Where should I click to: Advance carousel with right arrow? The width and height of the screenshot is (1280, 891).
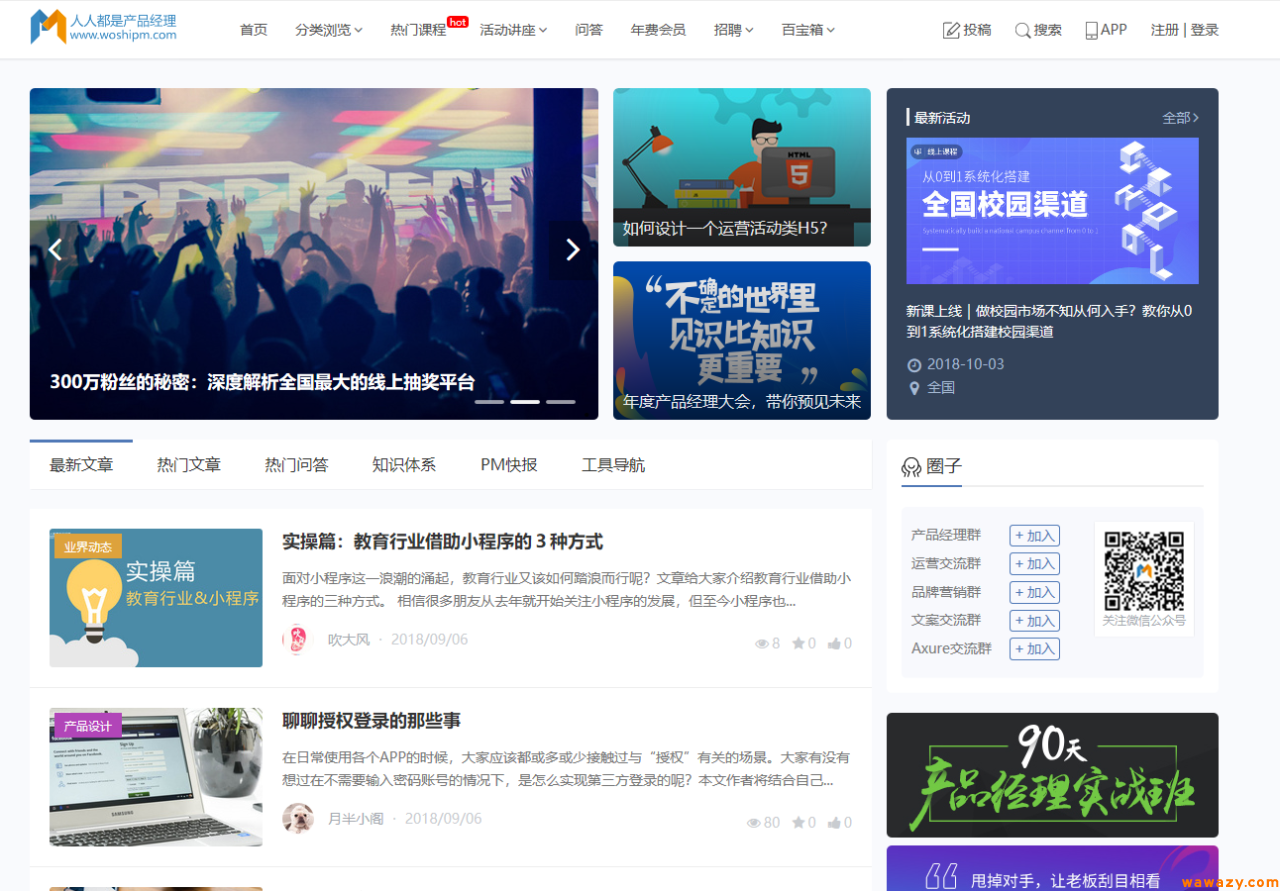pyautogui.click(x=571, y=250)
